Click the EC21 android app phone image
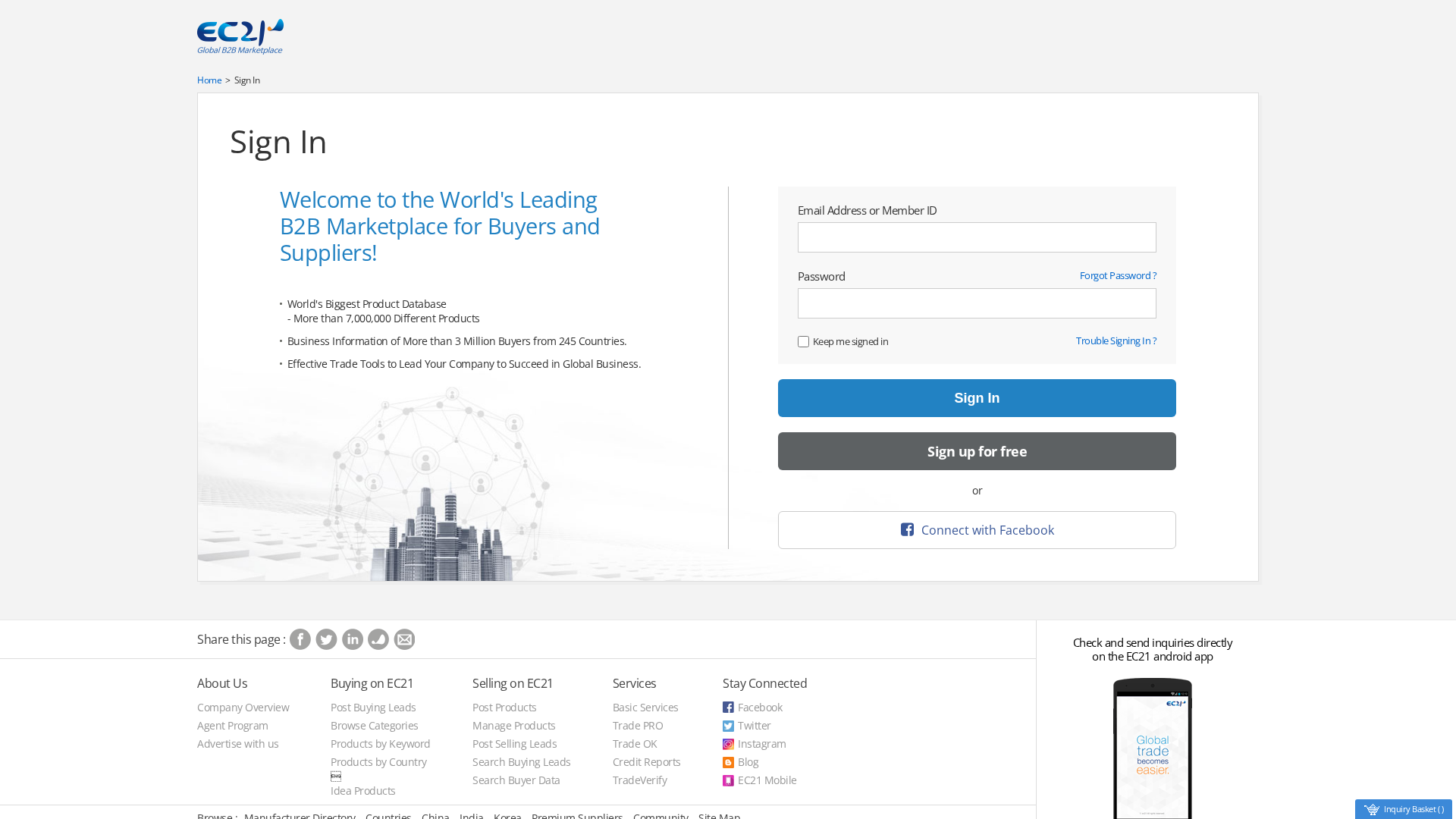 (1153, 748)
